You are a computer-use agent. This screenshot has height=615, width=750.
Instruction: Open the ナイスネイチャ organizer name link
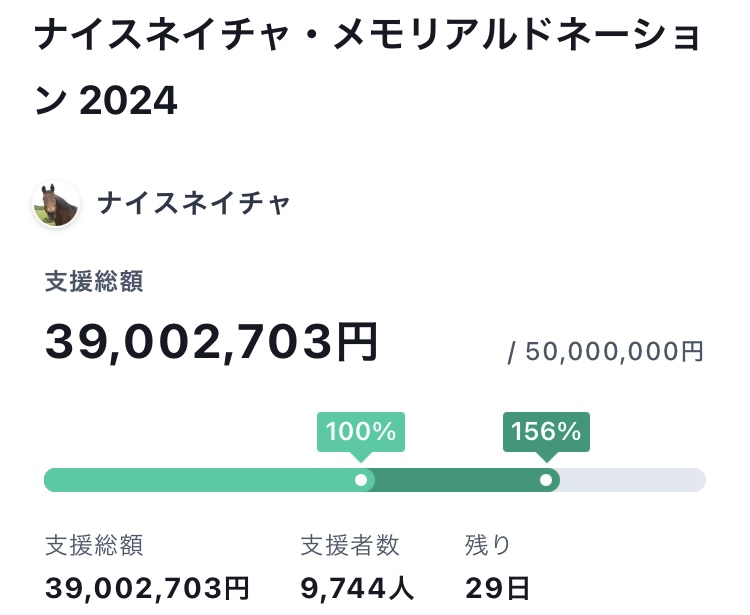[194, 203]
